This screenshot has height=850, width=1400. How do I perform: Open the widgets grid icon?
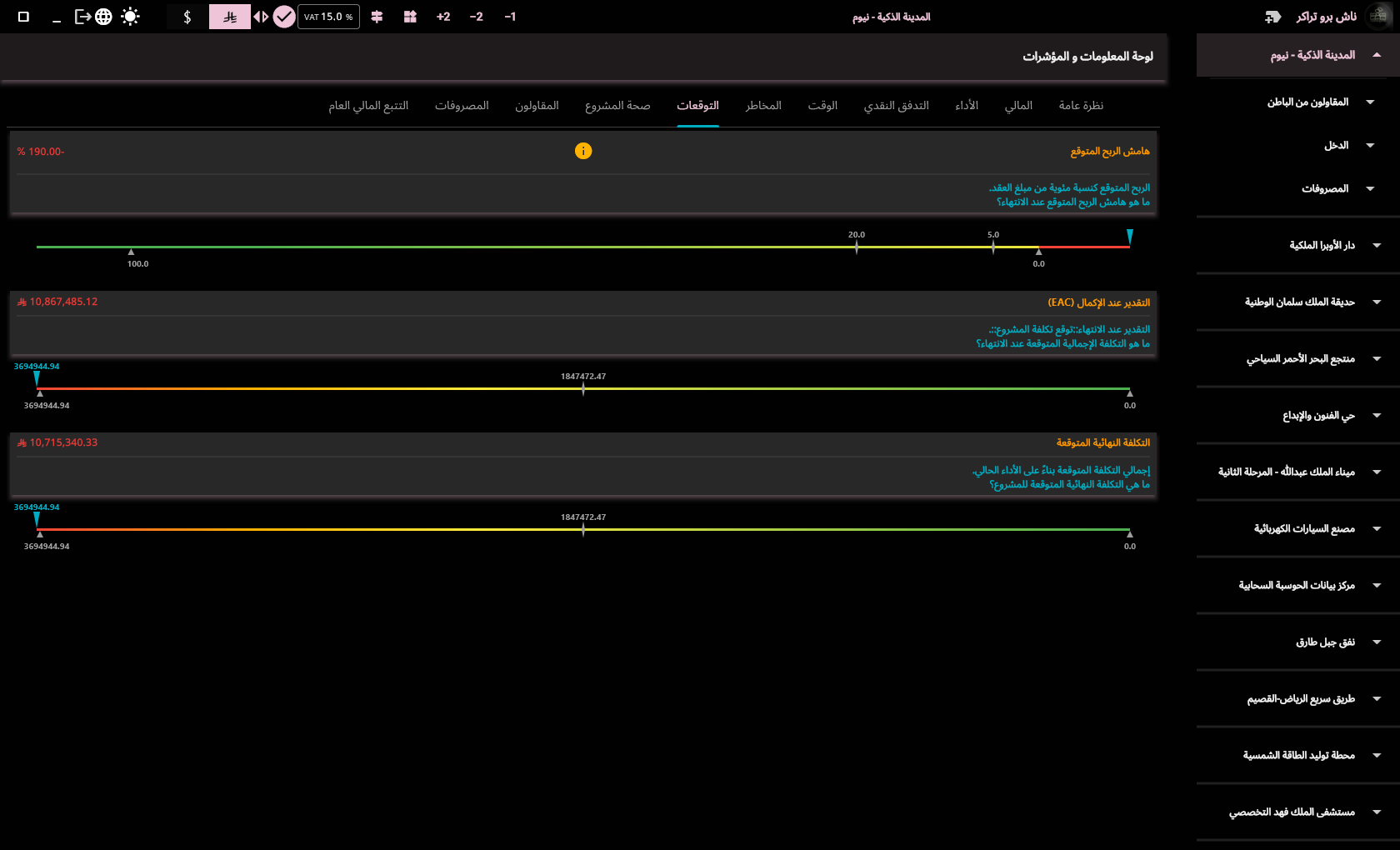point(410,17)
